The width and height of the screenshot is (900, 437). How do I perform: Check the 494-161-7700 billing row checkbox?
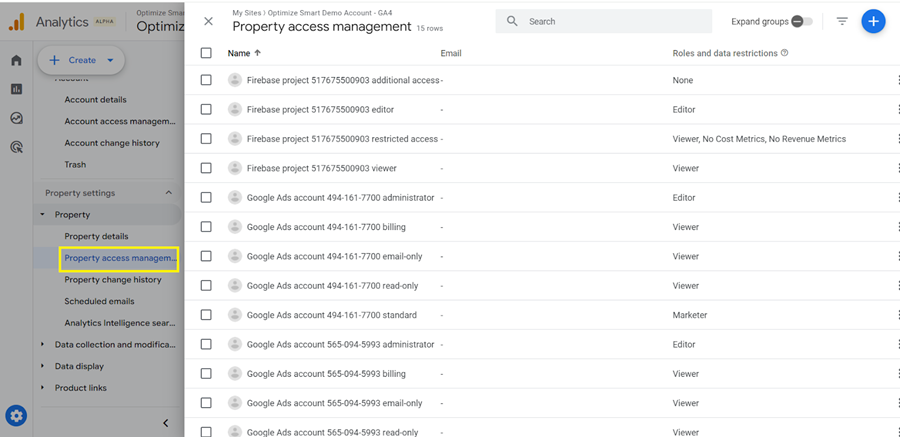[x=206, y=227]
